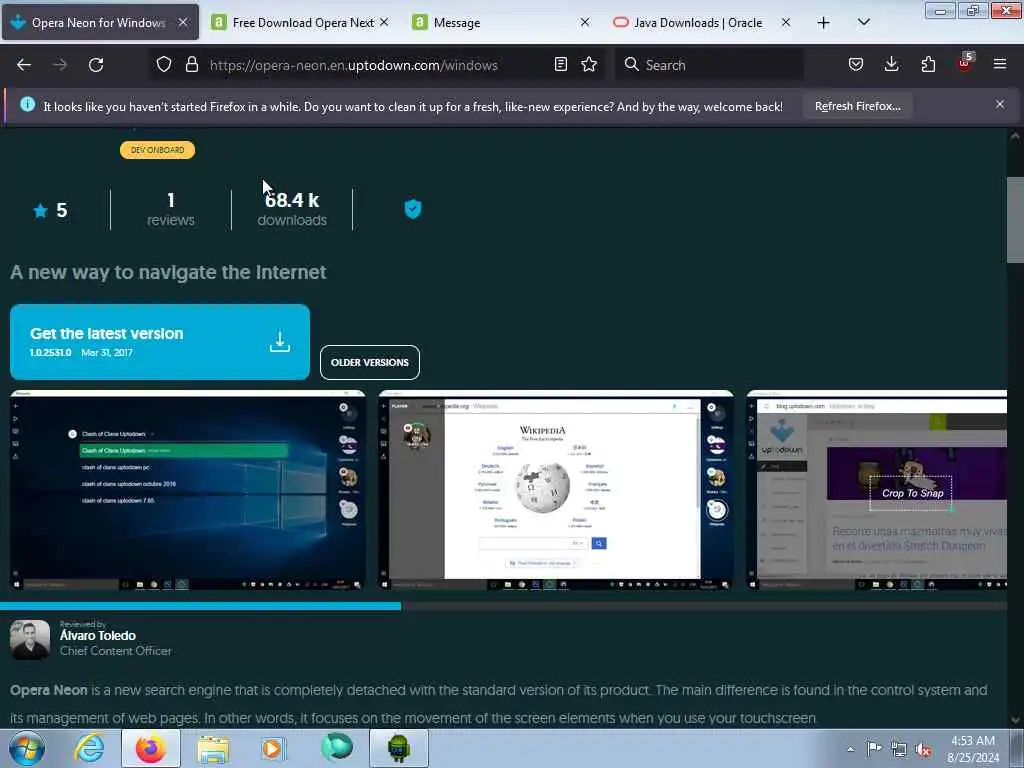Launch Internet Explorer from taskbar
This screenshot has width=1024, height=768.
[x=89, y=748]
